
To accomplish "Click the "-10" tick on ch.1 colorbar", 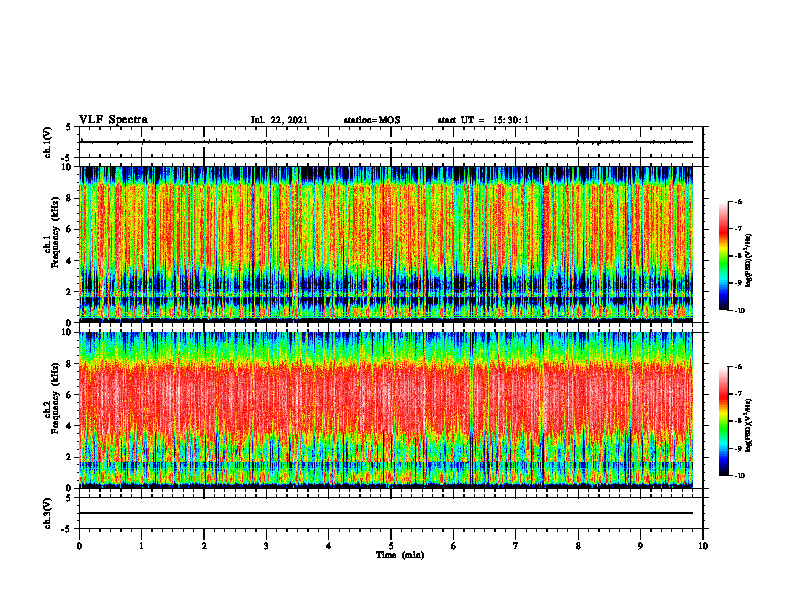I will 739,311.
